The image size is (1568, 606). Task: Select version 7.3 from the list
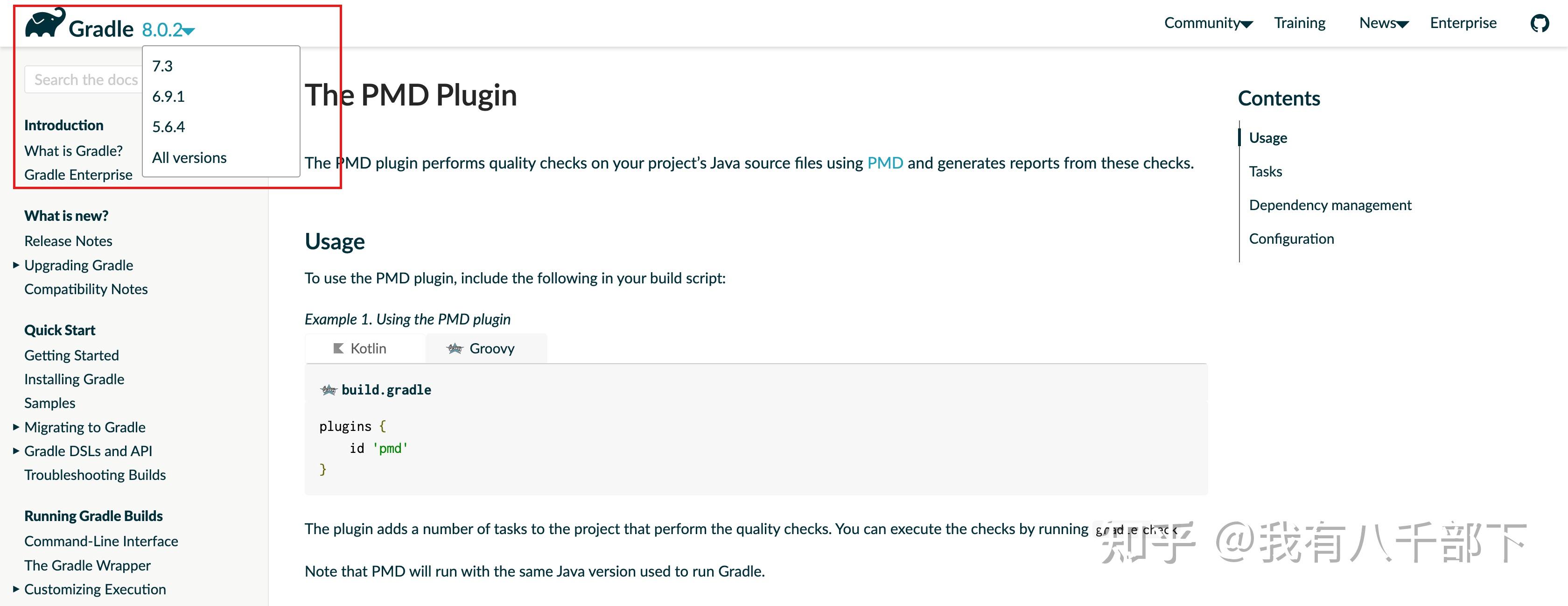pos(162,66)
